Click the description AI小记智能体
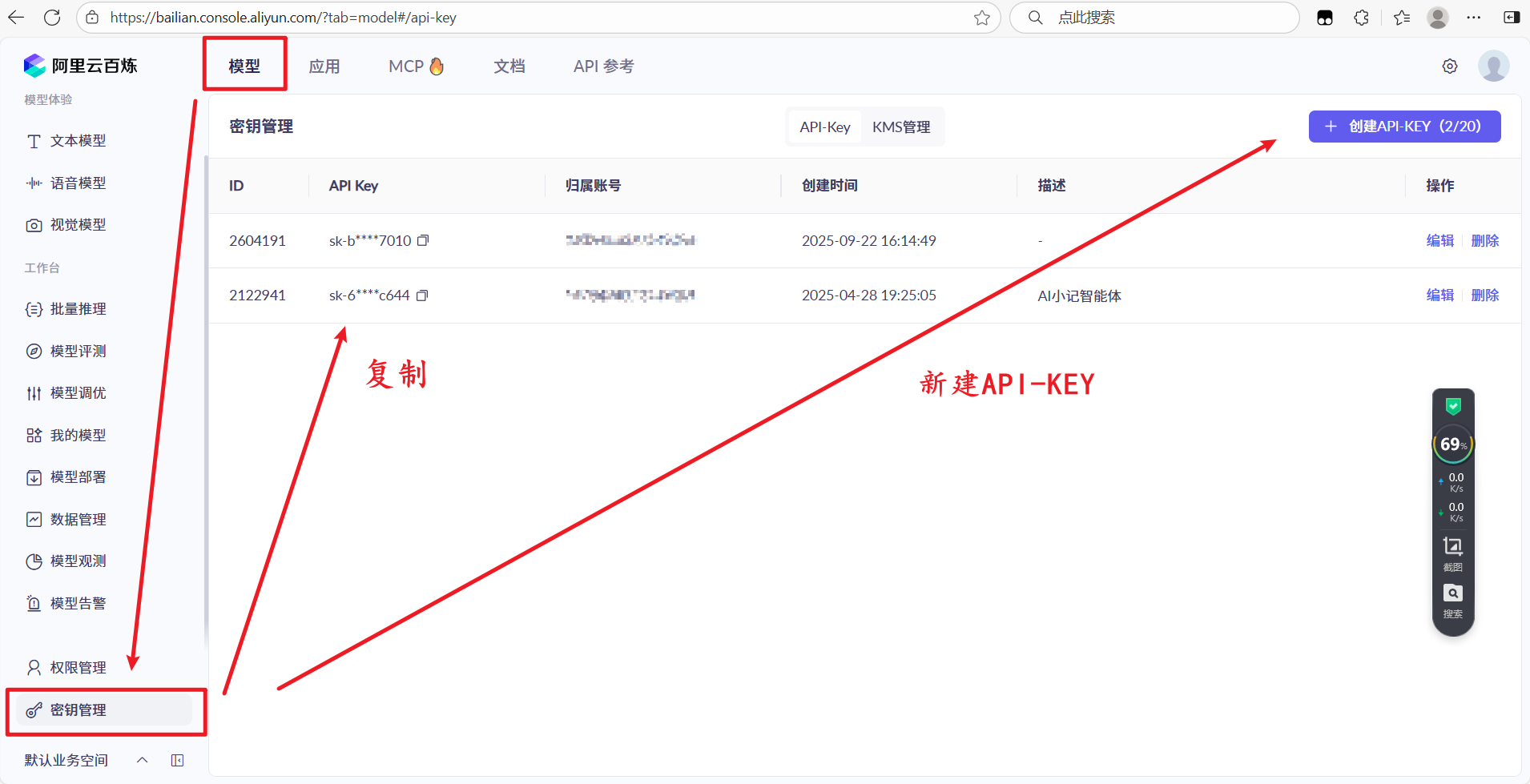Viewport: 1530px width, 784px height. point(1080,296)
